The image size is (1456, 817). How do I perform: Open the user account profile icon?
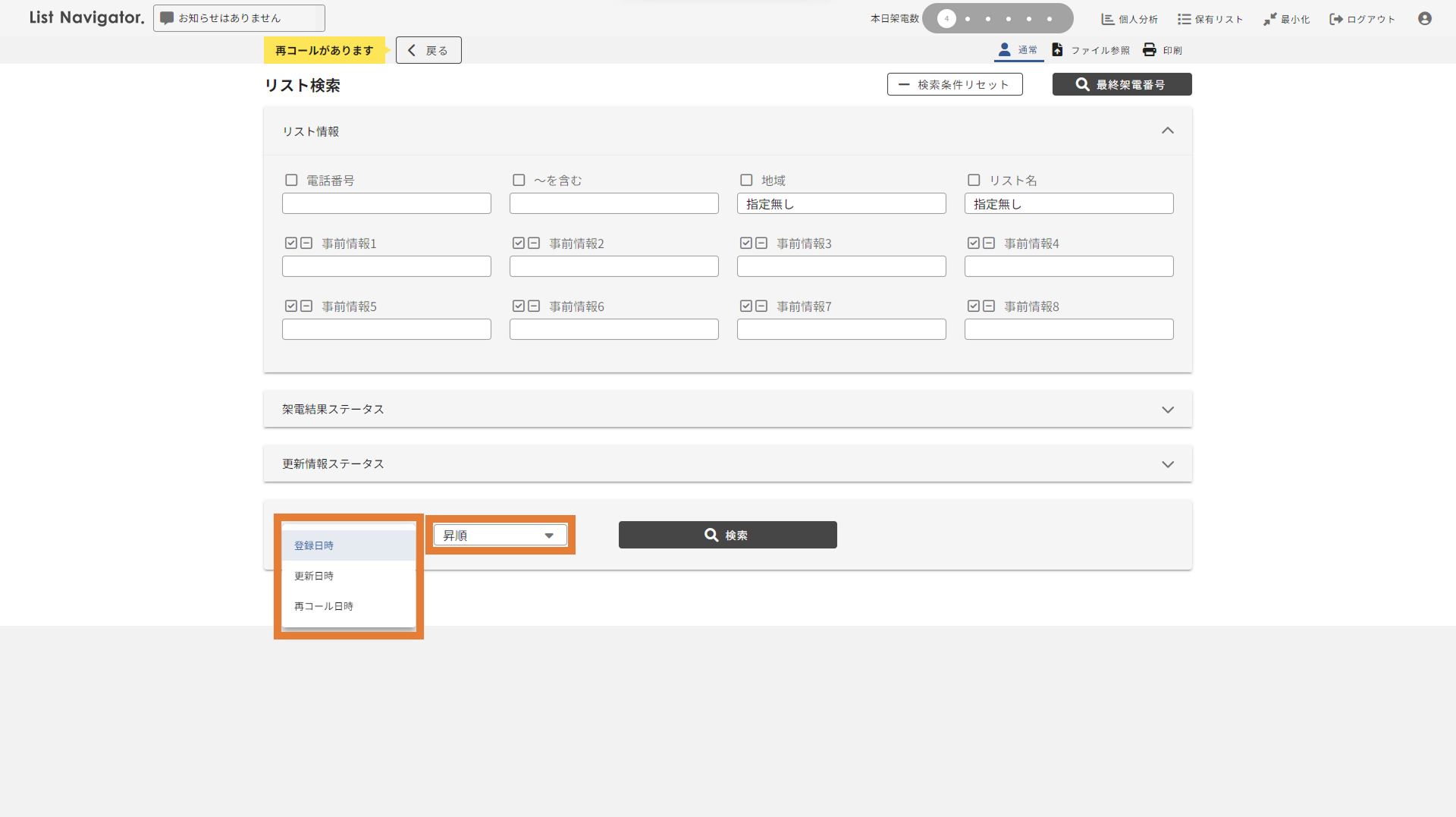pyautogui.click(x=1424, y=19)
